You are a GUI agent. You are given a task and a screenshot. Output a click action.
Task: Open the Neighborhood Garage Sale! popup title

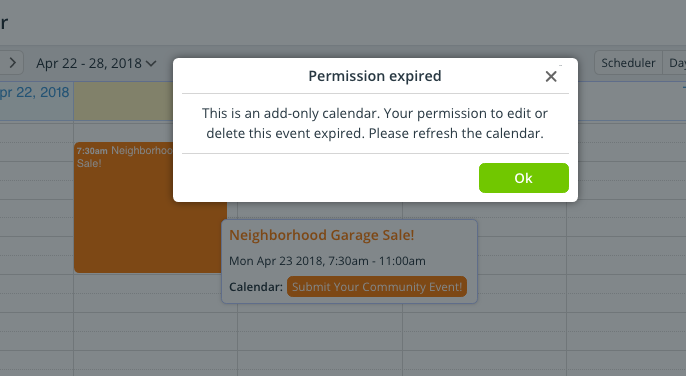(x=322, y=235)
